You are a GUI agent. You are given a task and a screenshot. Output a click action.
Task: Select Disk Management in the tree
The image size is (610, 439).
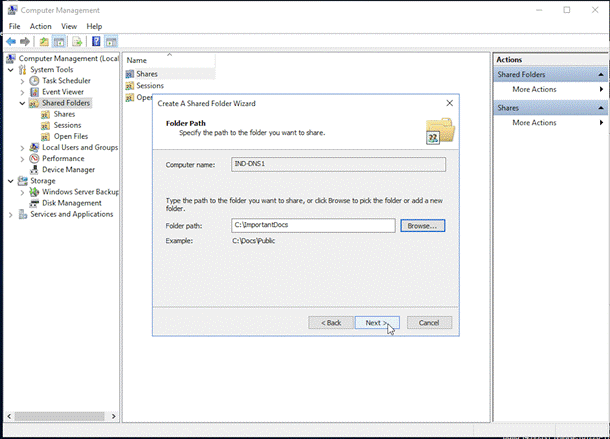[72, 203]
